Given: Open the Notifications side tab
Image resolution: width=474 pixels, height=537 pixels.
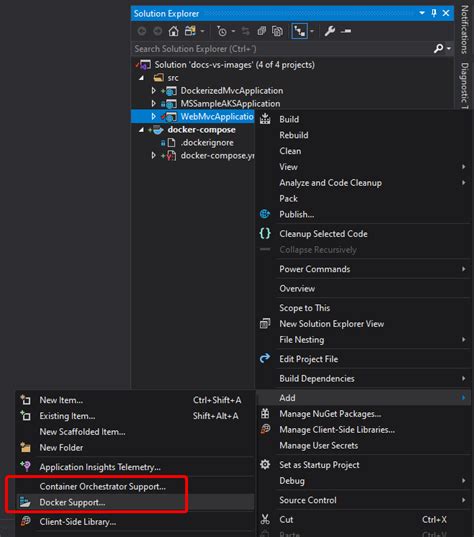Looking at the screenshot, I should [464, 29].
